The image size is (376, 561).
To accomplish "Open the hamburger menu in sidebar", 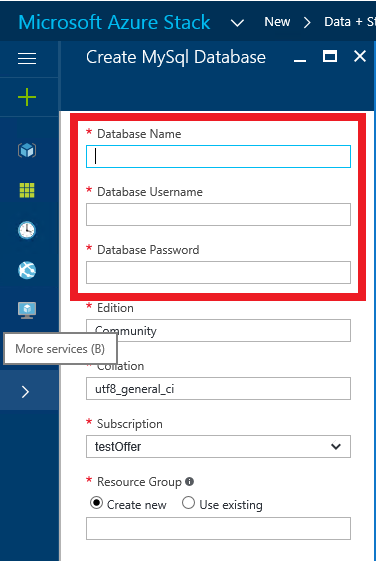I will (27, 58).
